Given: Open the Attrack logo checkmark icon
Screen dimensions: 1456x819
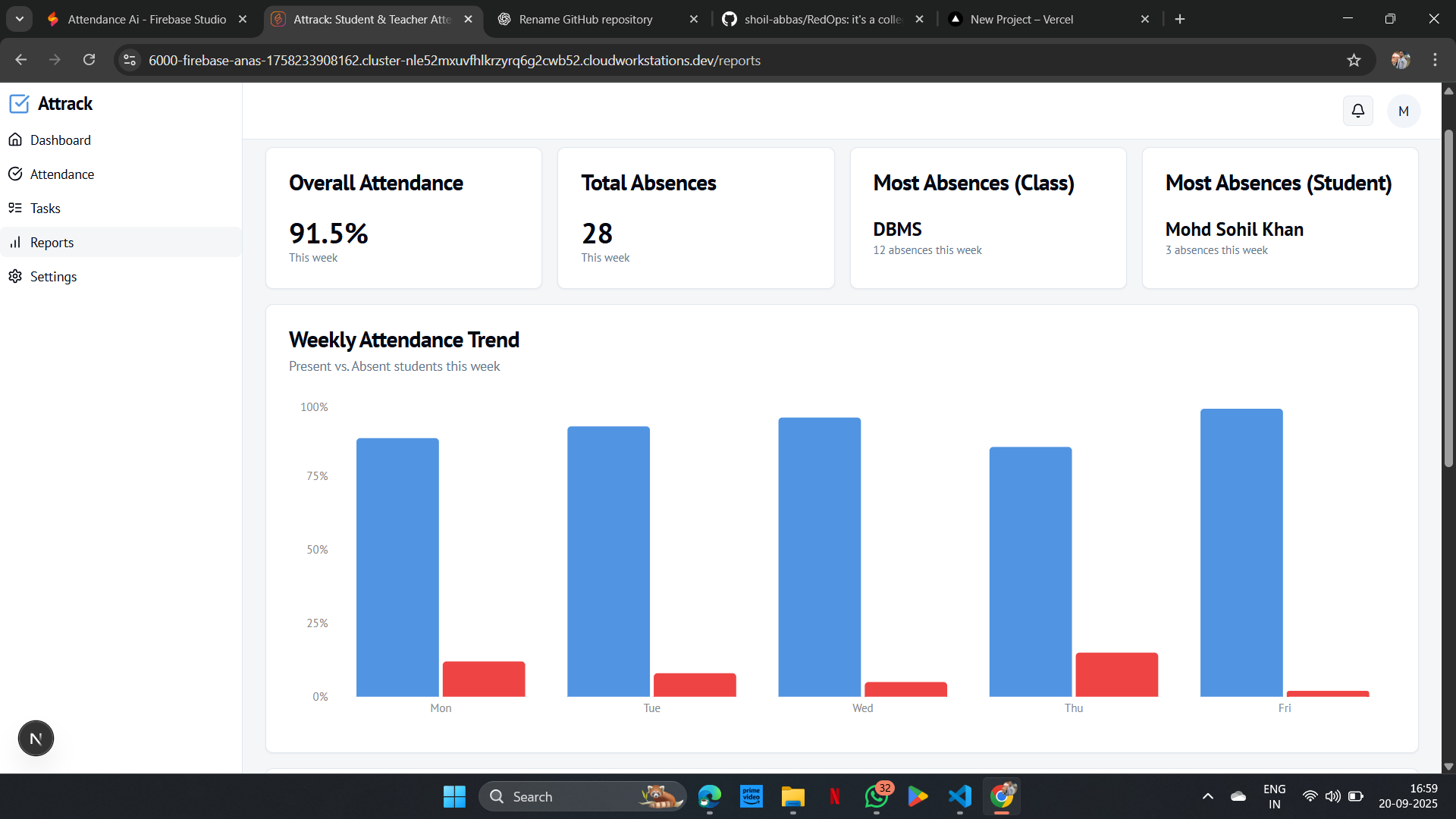Looking at the screenshot, I should pyautogui.click(x=20, y=103).
